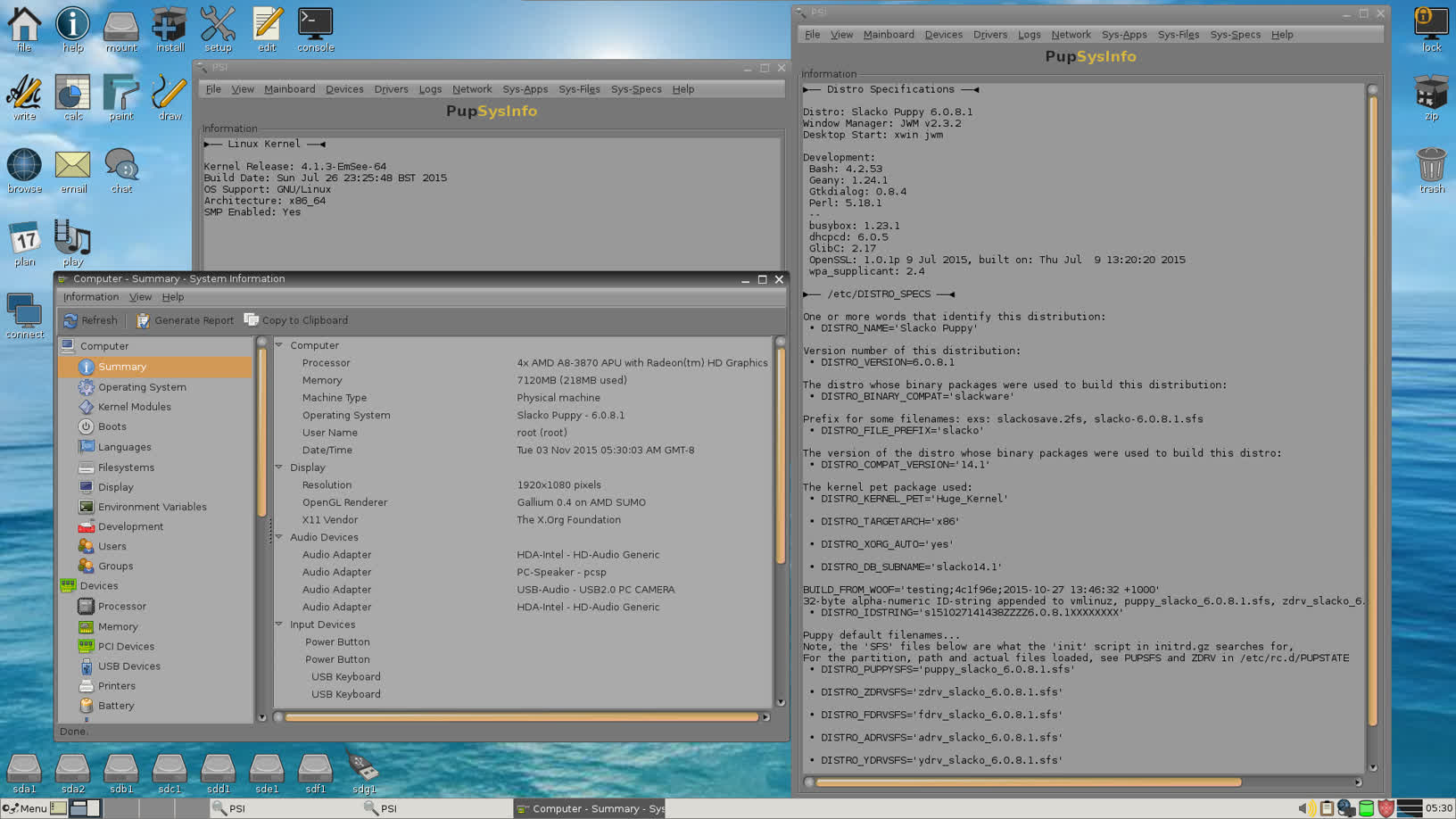
Task: Open the help desktop icon
Action: coord(73,29)
